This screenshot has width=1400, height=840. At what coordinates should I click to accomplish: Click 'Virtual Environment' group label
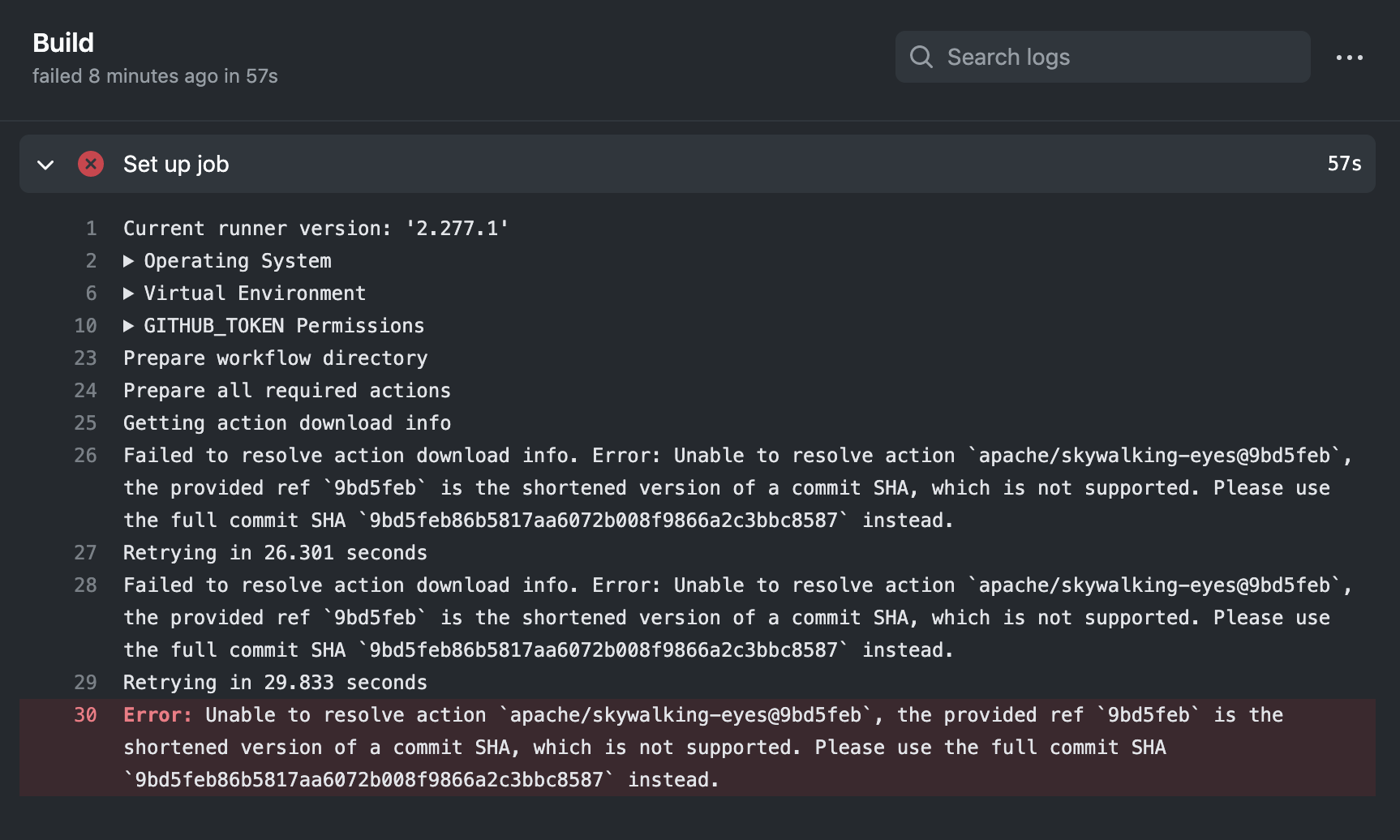pos(255,294)
